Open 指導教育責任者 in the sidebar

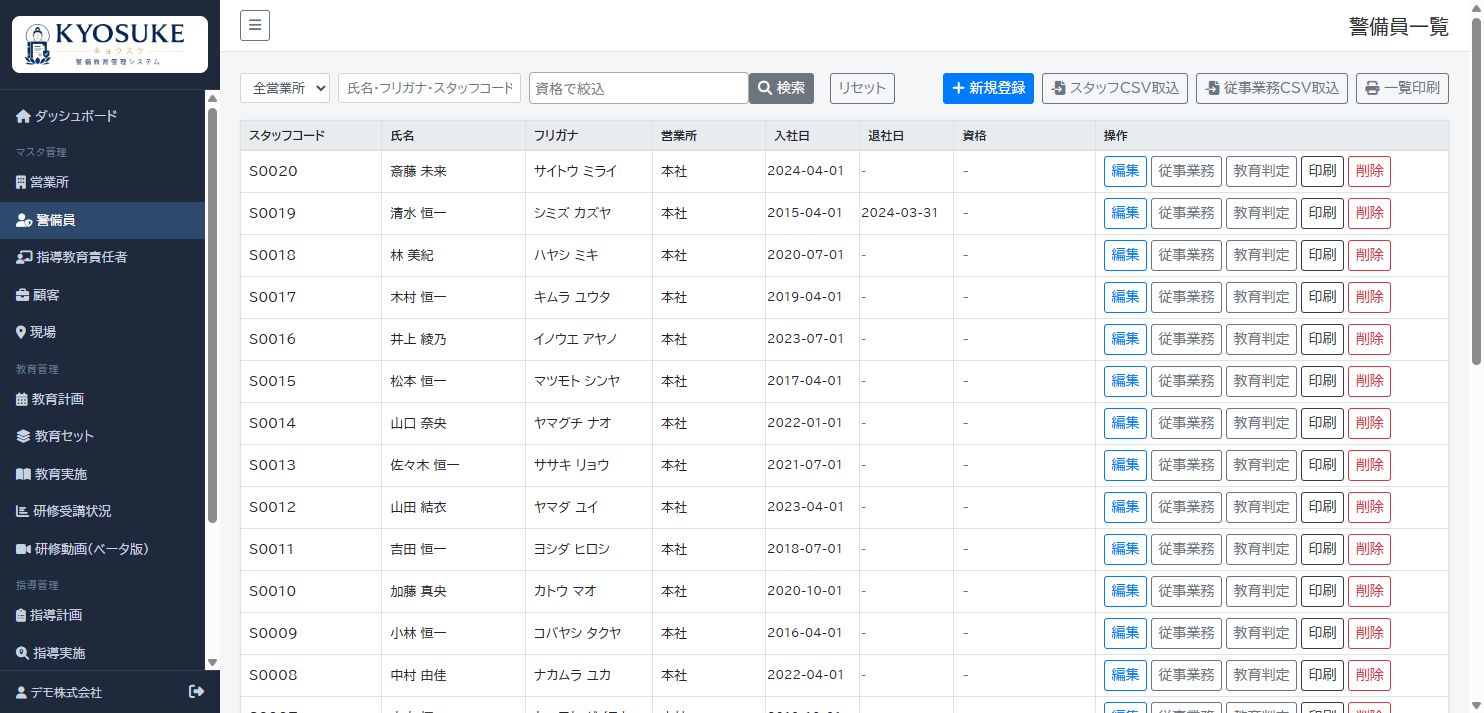[102, 257]
